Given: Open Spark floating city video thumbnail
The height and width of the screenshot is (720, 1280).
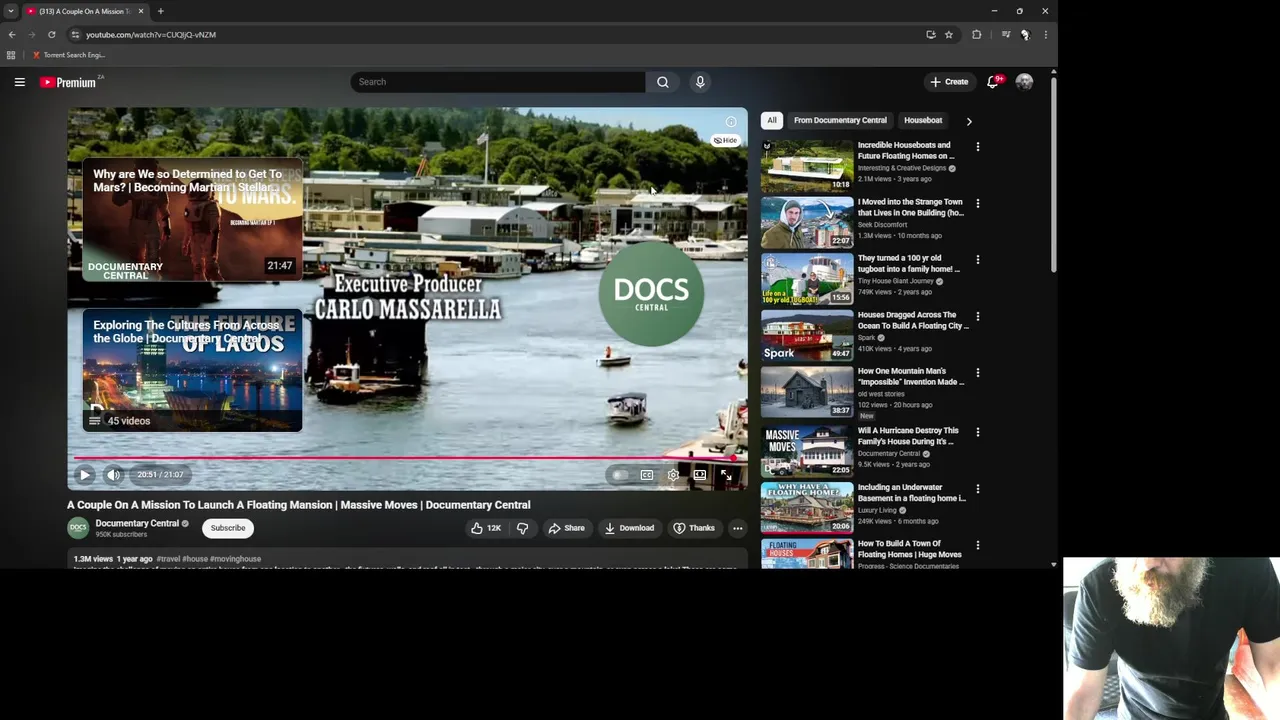Looking at the screenshot, I should coord(807,335).
